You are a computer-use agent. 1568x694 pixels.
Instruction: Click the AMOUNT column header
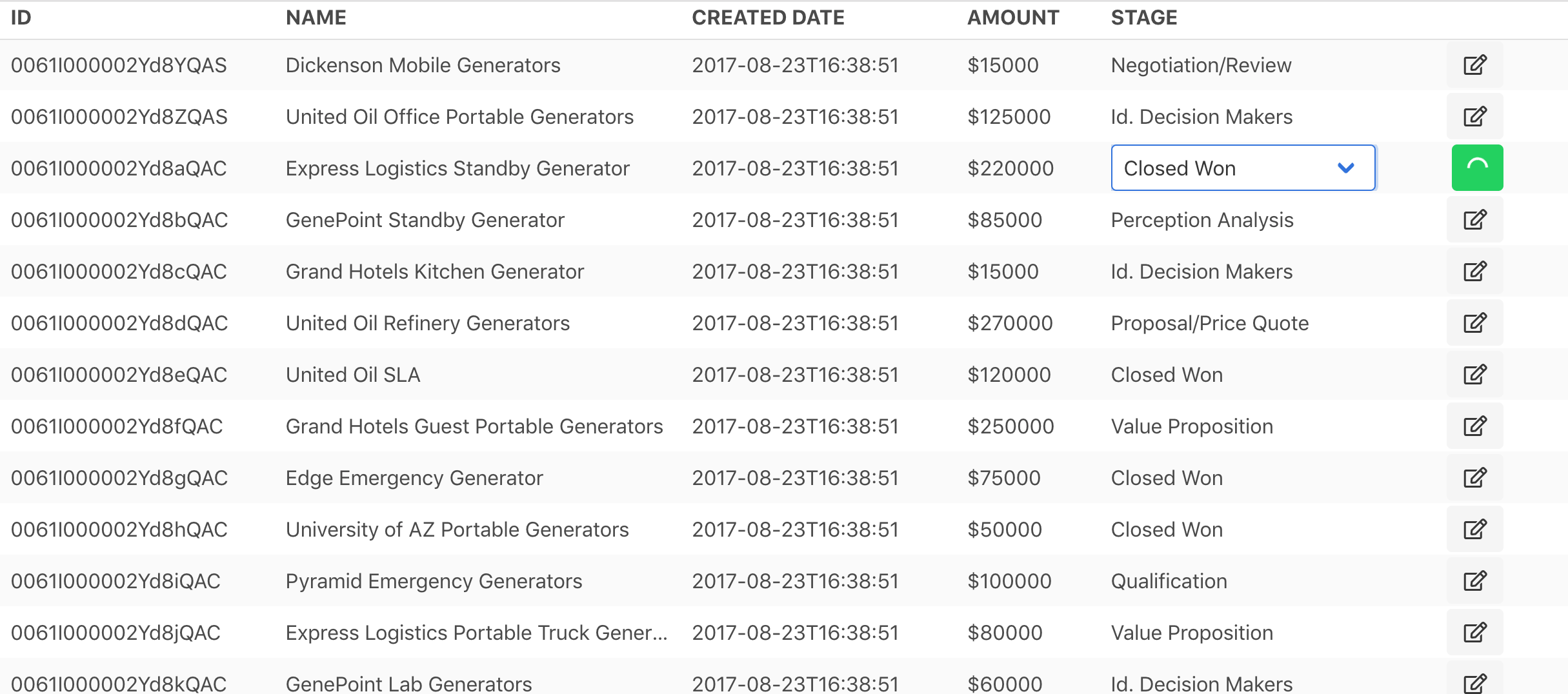click(1013, 17)
